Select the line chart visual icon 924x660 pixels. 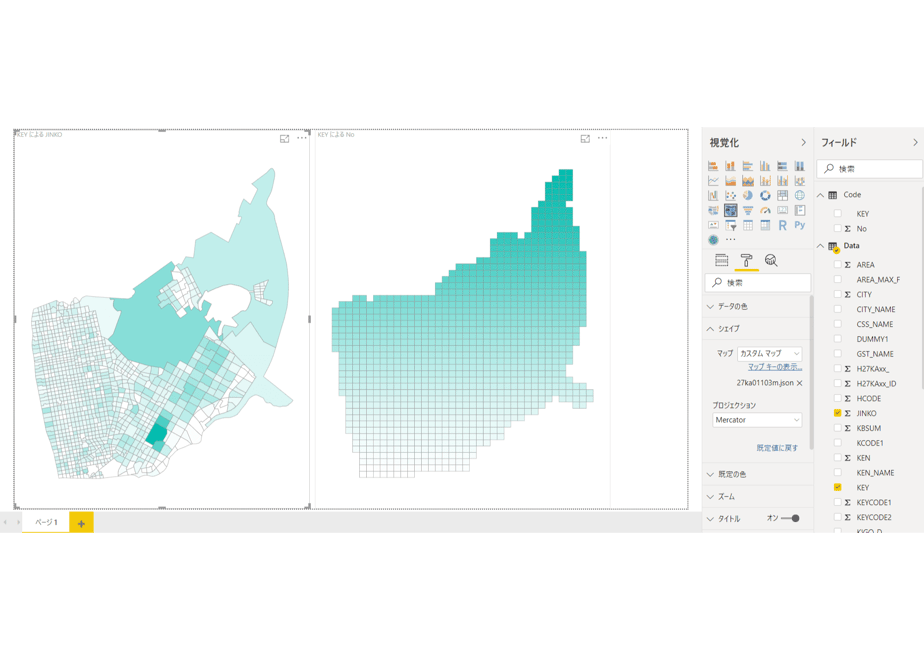713,181
